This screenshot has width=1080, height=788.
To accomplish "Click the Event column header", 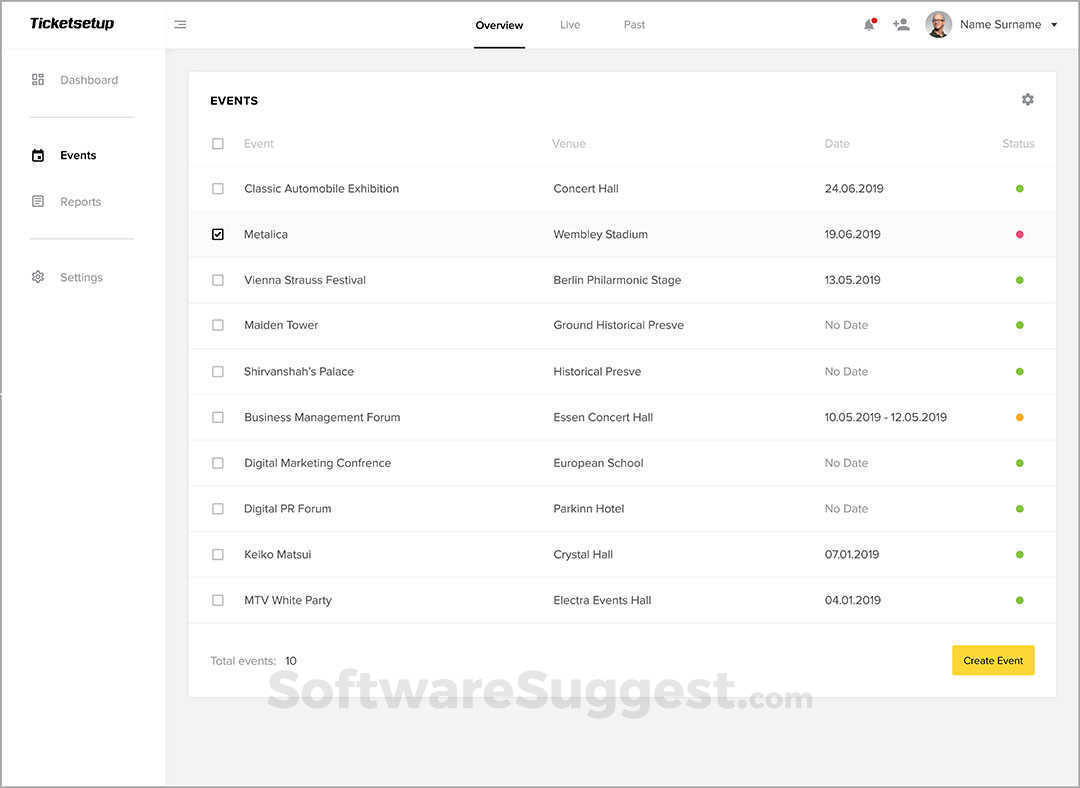I will coord(258,144).
